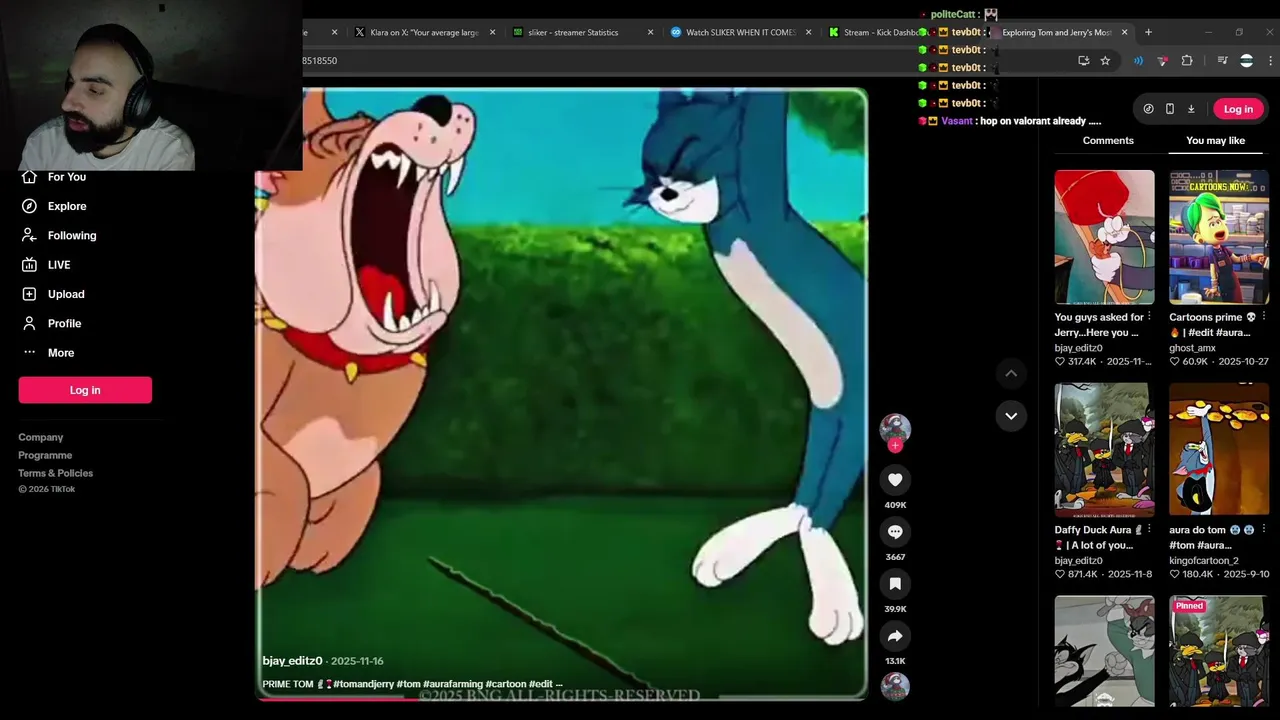Bookmark the video with the favorites icon
The width and height of the screenshot is (1280, 720).
895,584
